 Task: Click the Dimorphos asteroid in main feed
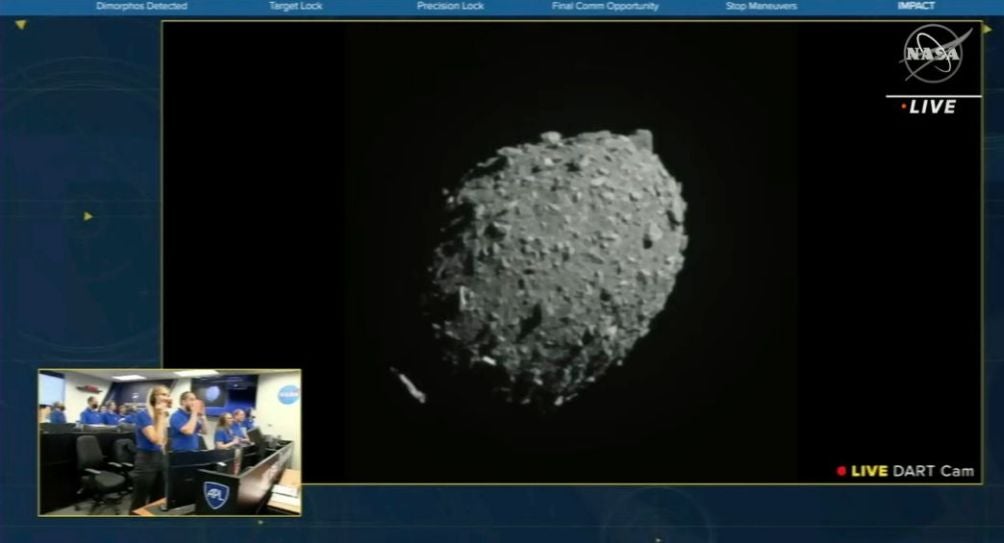pos(560,265)
